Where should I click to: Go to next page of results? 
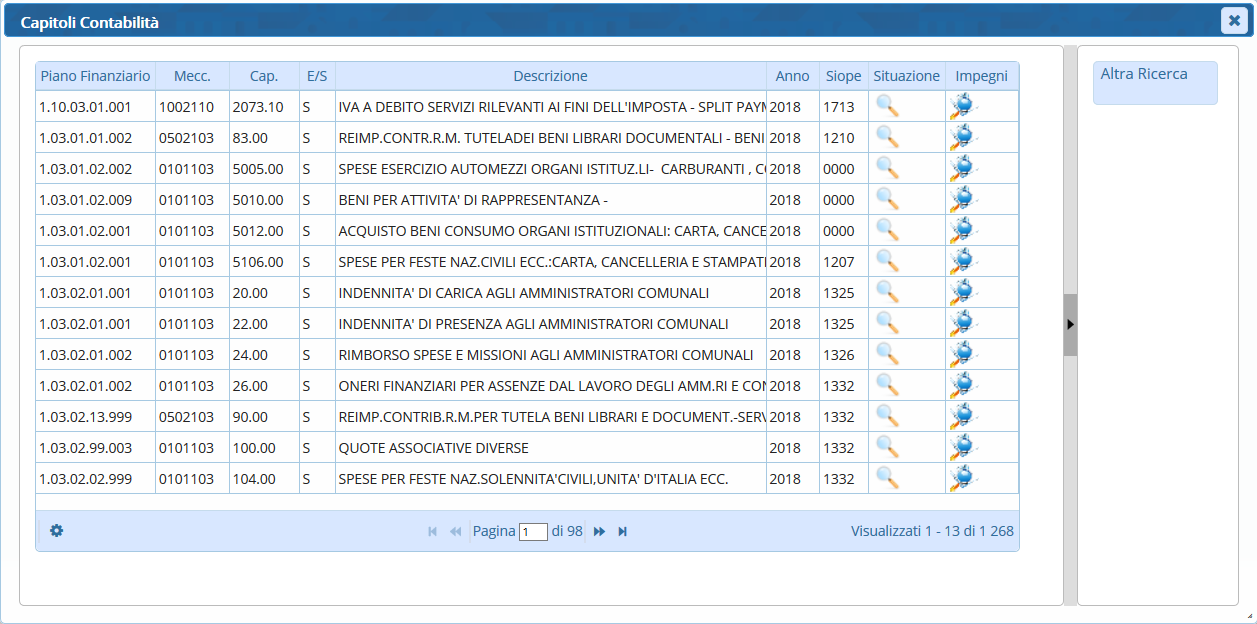coord(600,532)
